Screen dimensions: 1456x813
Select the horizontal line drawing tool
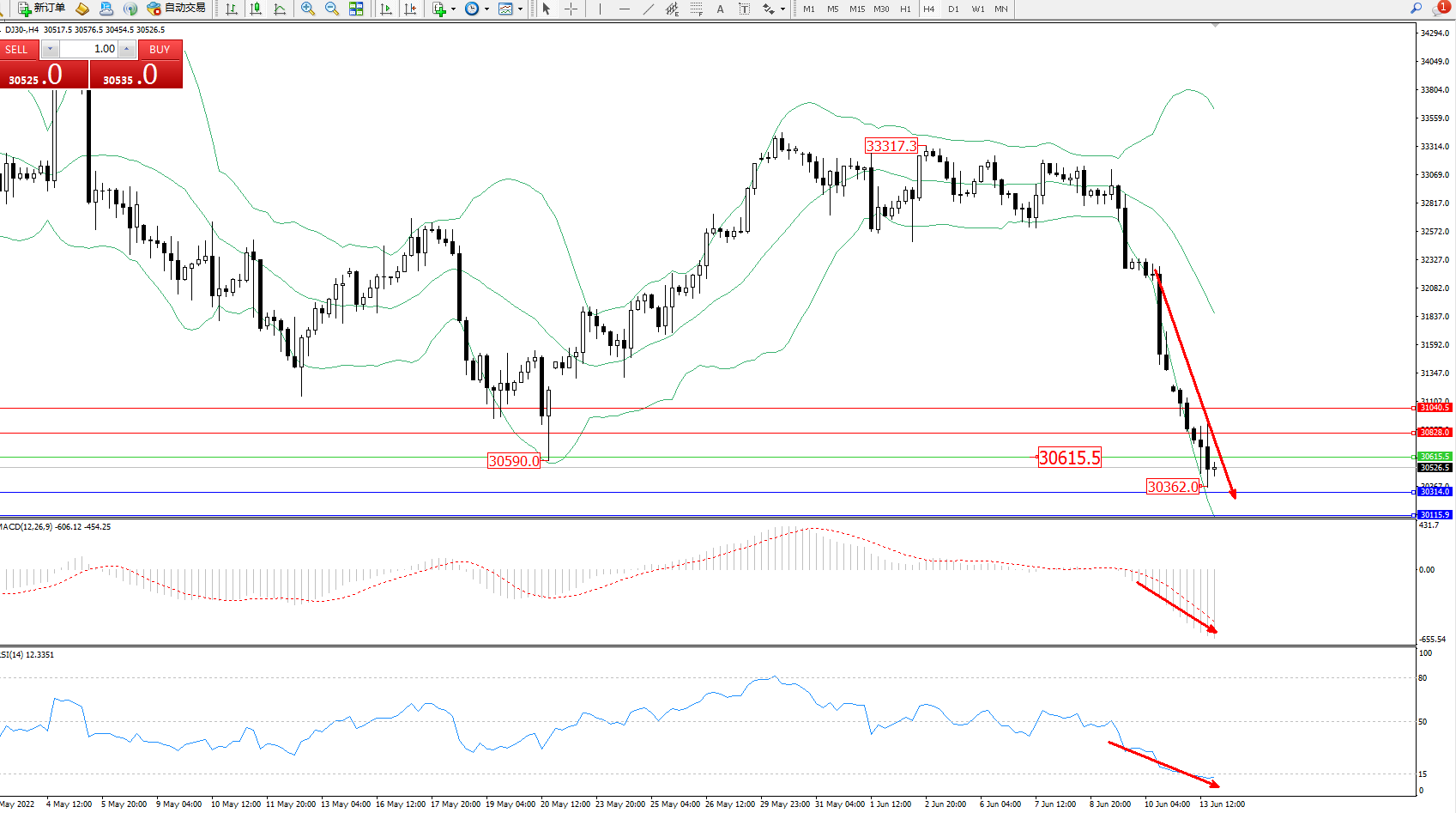[624, 9]
